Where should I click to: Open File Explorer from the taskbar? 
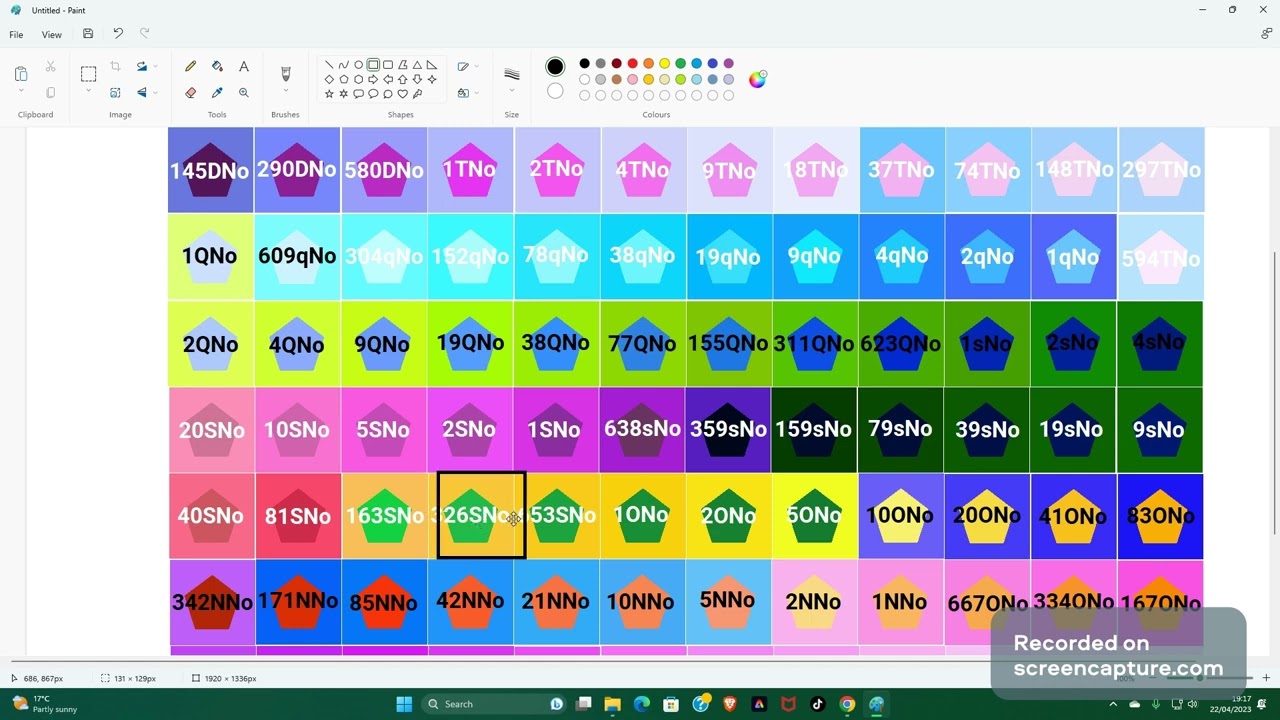(x=612, y=704)
